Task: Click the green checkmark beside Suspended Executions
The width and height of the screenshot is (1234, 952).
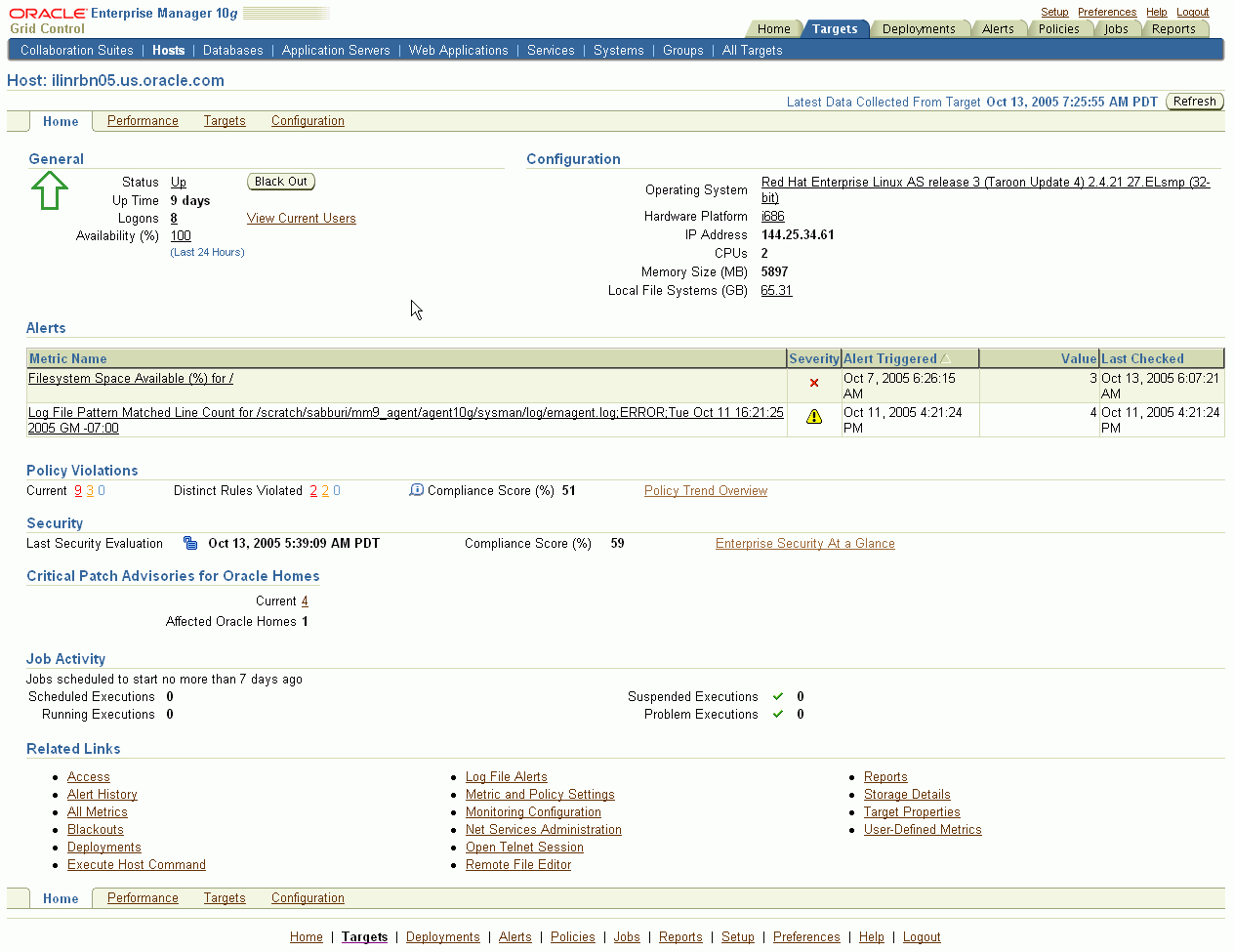Action: (778, 696)
